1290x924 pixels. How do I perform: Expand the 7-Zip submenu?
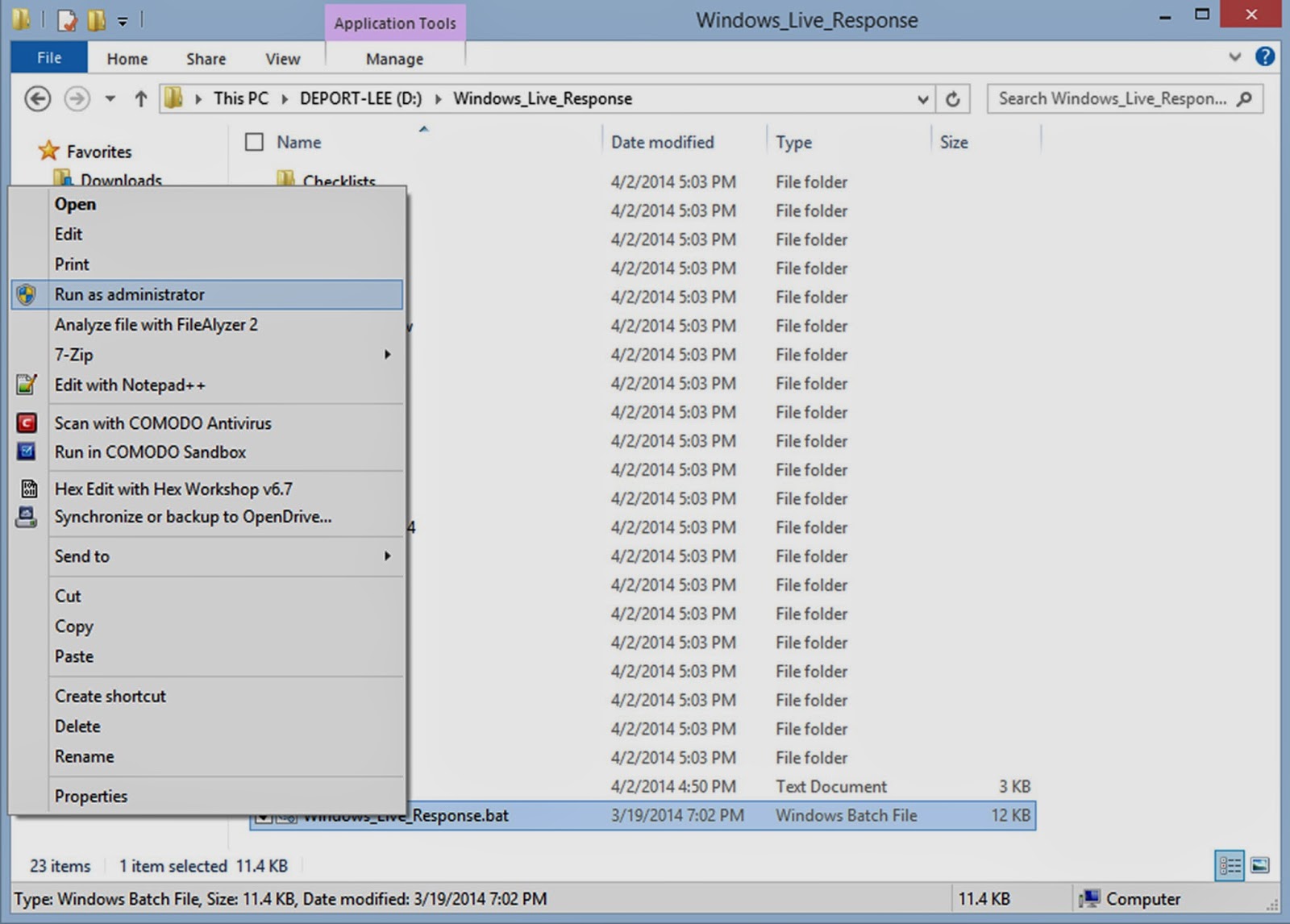(386, 355)
